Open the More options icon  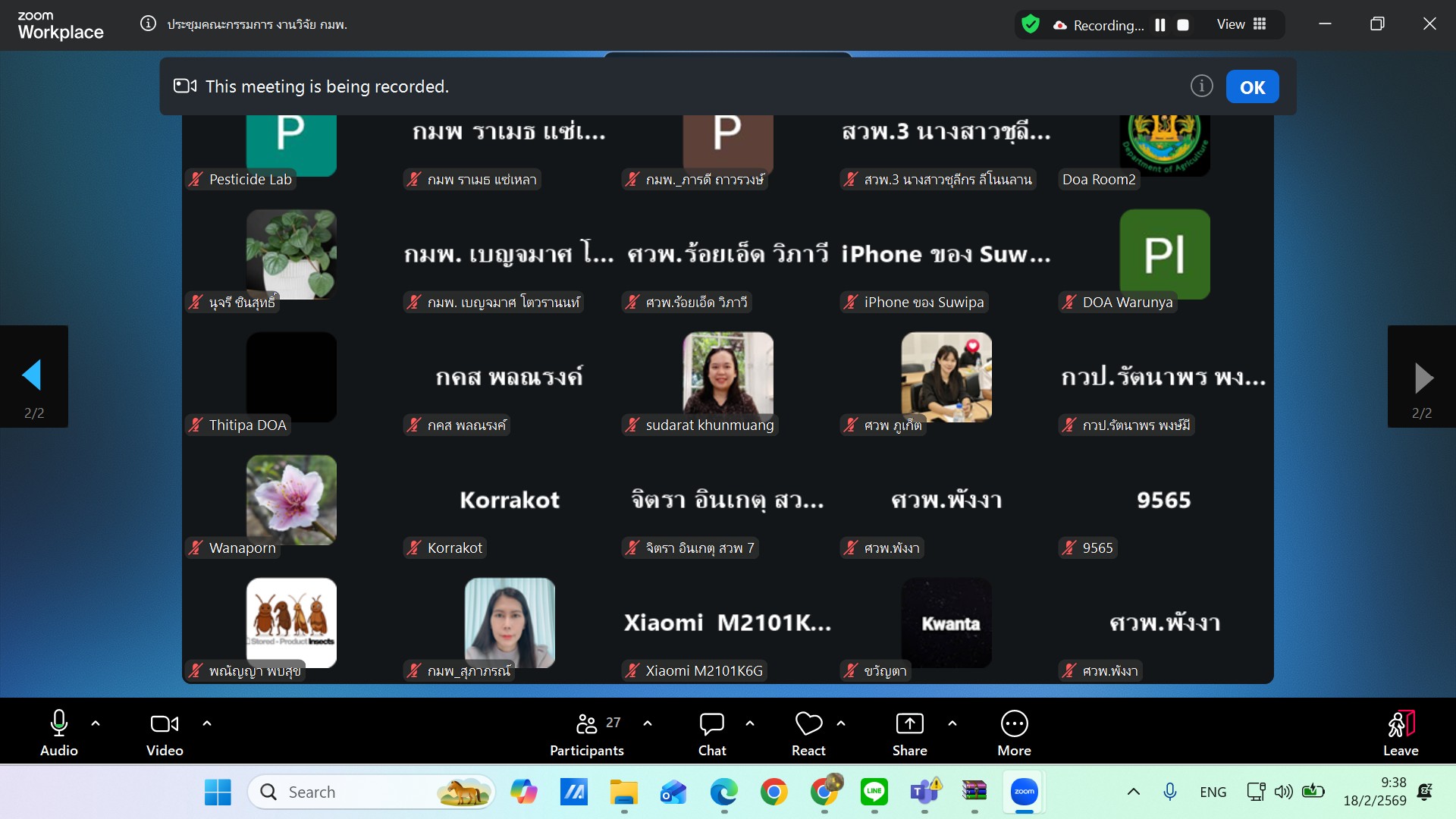(x=1014, y=724)
